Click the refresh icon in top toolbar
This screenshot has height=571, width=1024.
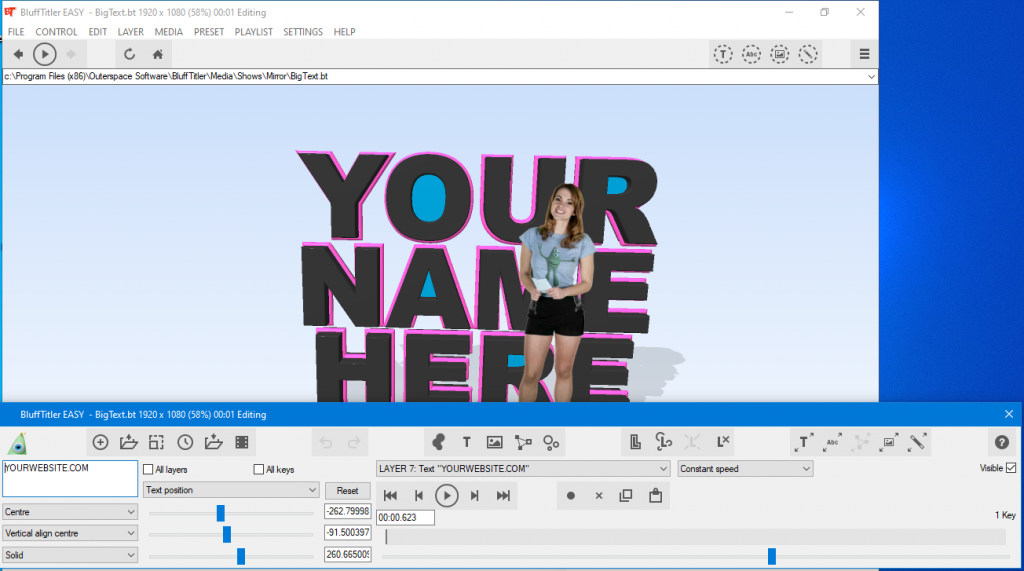(x=129, y=54)
